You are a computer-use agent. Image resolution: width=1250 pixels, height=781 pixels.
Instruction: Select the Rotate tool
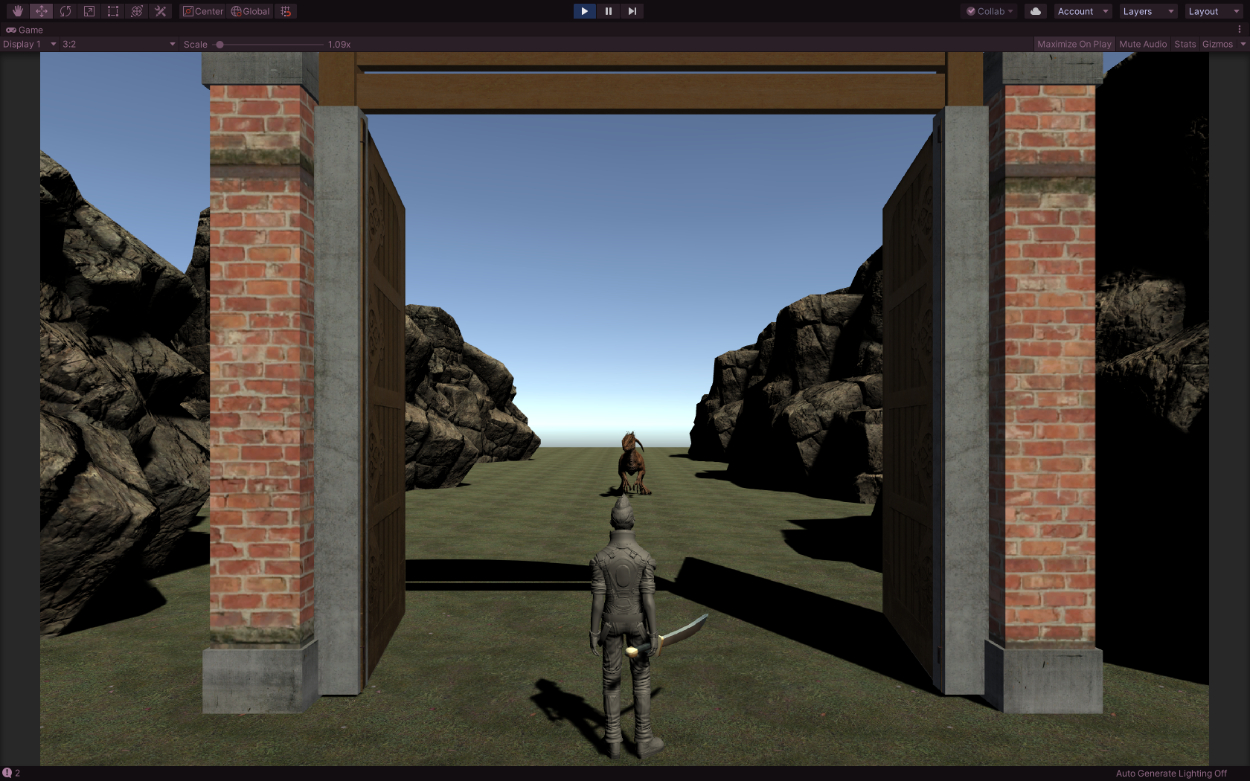(x=65, y=11)
